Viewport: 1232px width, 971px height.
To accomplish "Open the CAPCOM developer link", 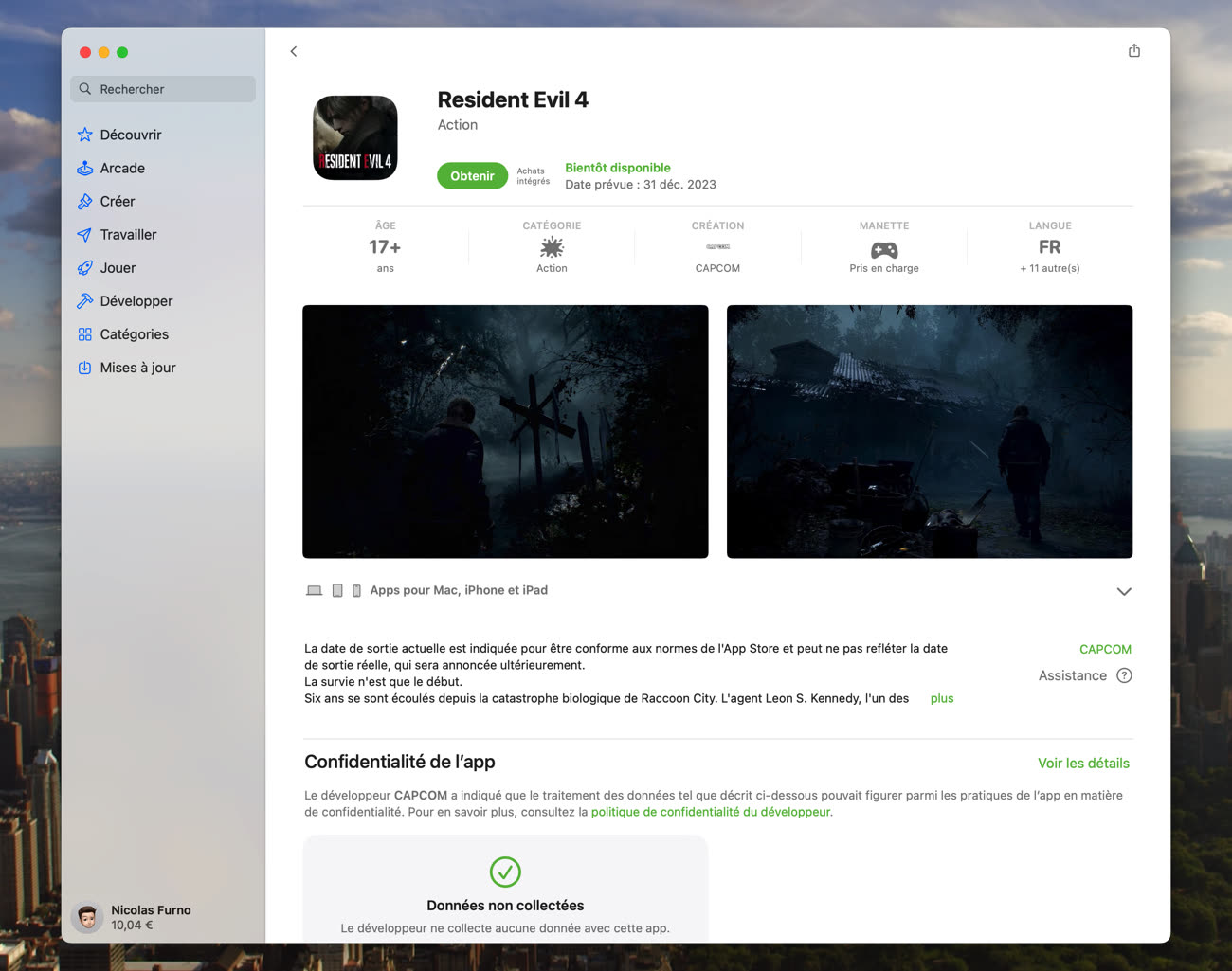I will point(1105,649).
